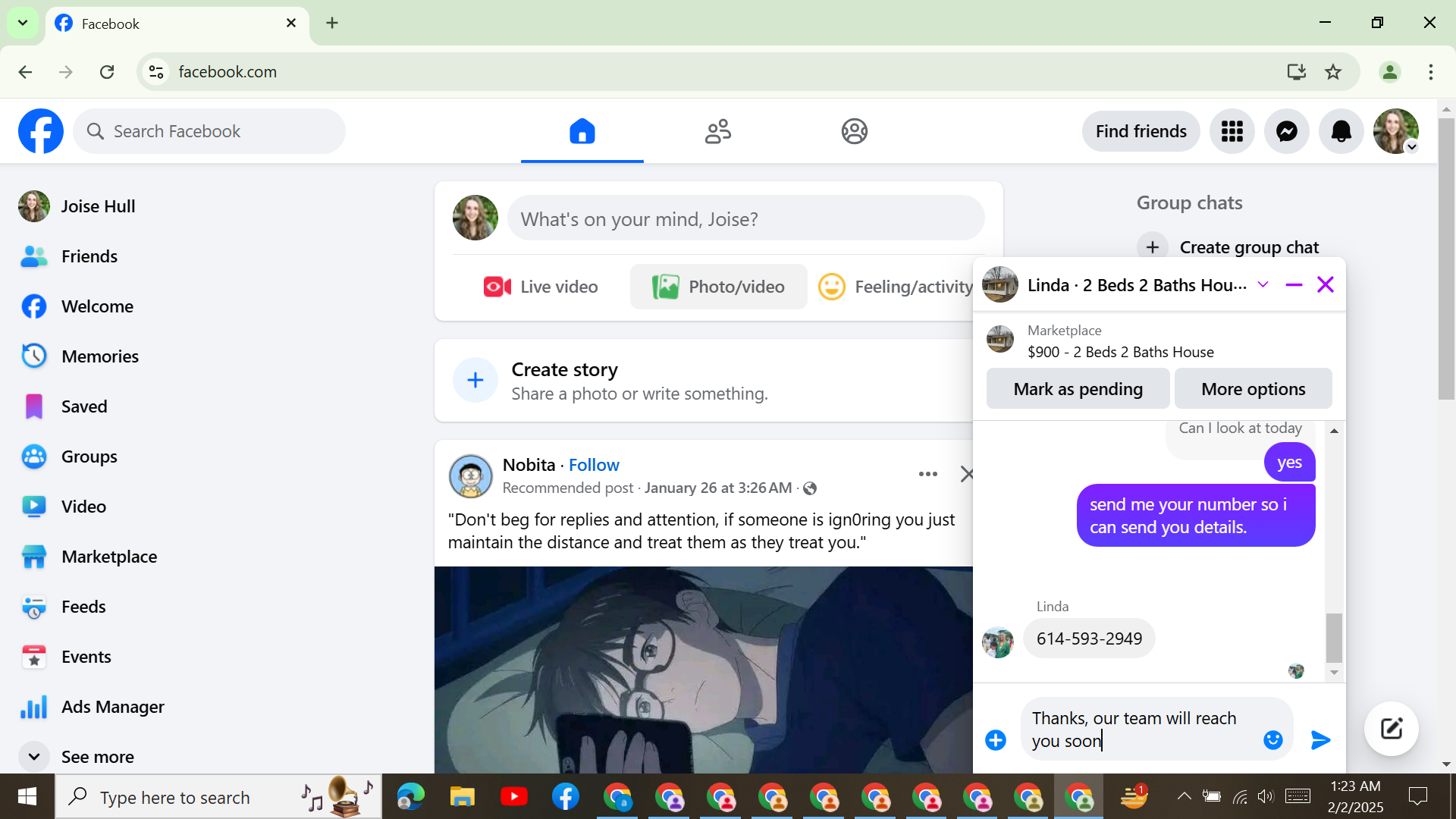
Task: Minimize the Linda chat window
Action: (x=1294, y=285)
